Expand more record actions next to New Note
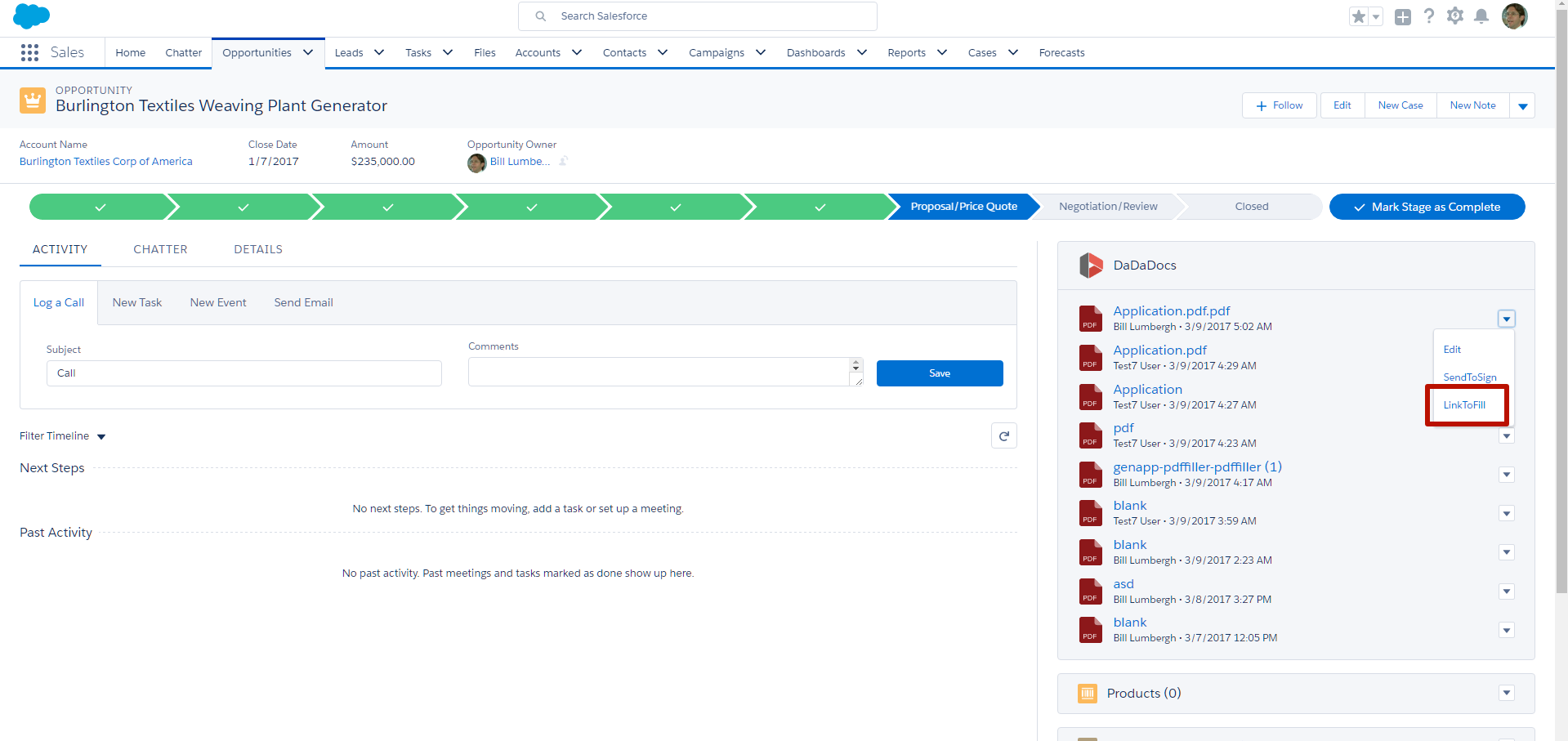This screenshot has height=741, width=1568. [1522, 105]
